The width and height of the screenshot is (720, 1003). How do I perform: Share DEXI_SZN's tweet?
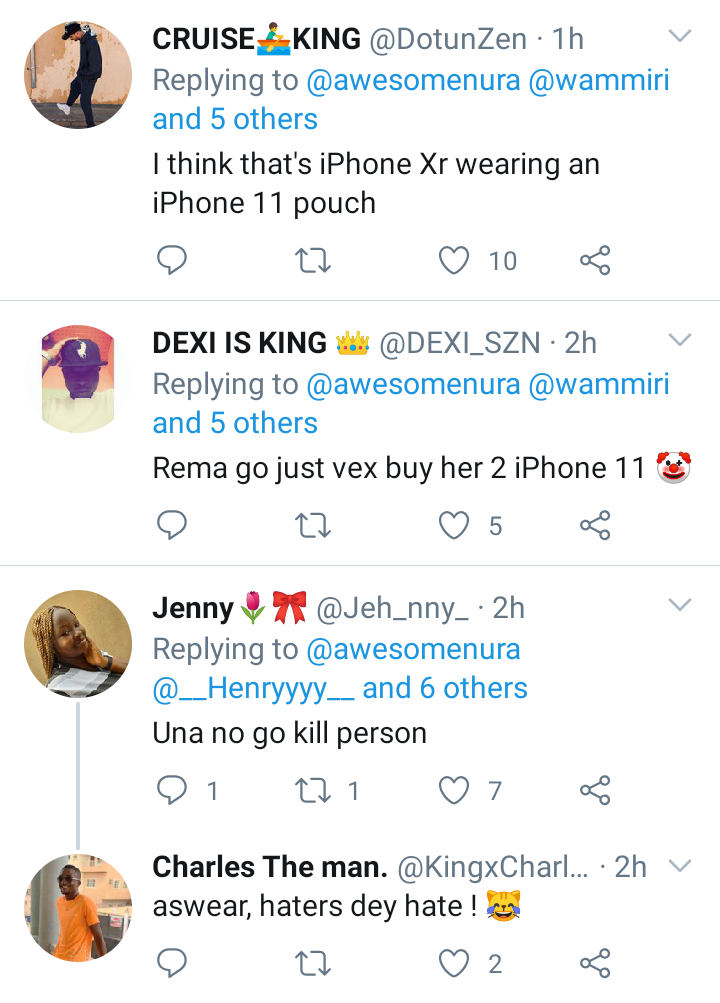pyautogui.click(x=595, y=525)
